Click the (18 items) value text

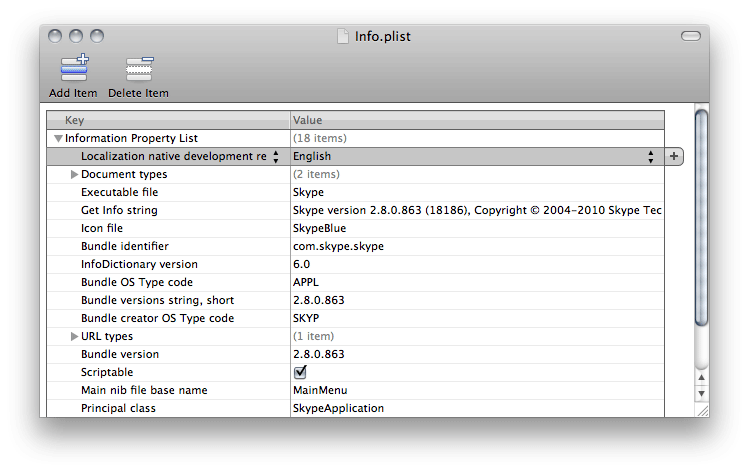[x=320, y=138]
